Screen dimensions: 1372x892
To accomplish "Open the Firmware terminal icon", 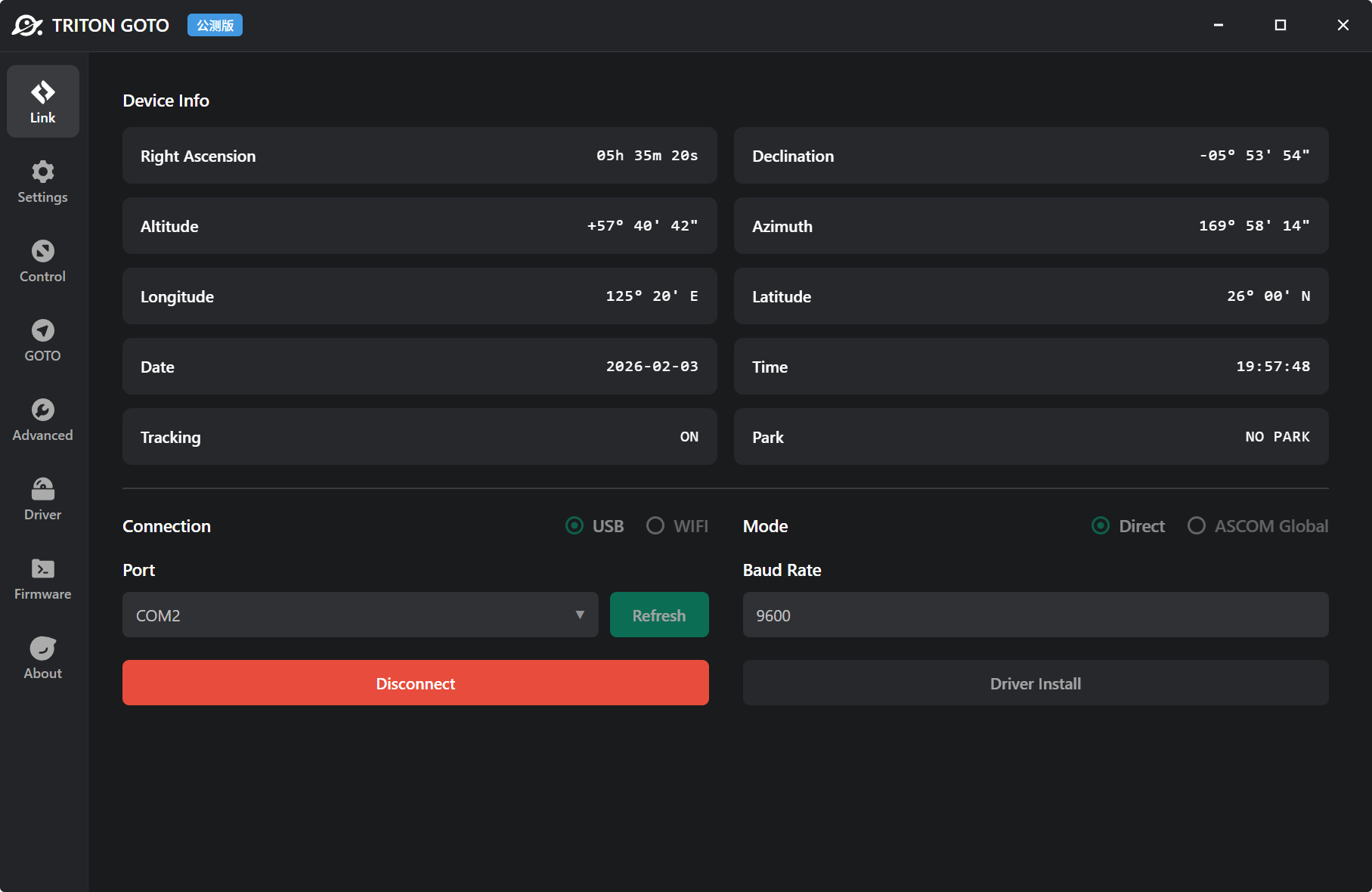I will (43, 569).
